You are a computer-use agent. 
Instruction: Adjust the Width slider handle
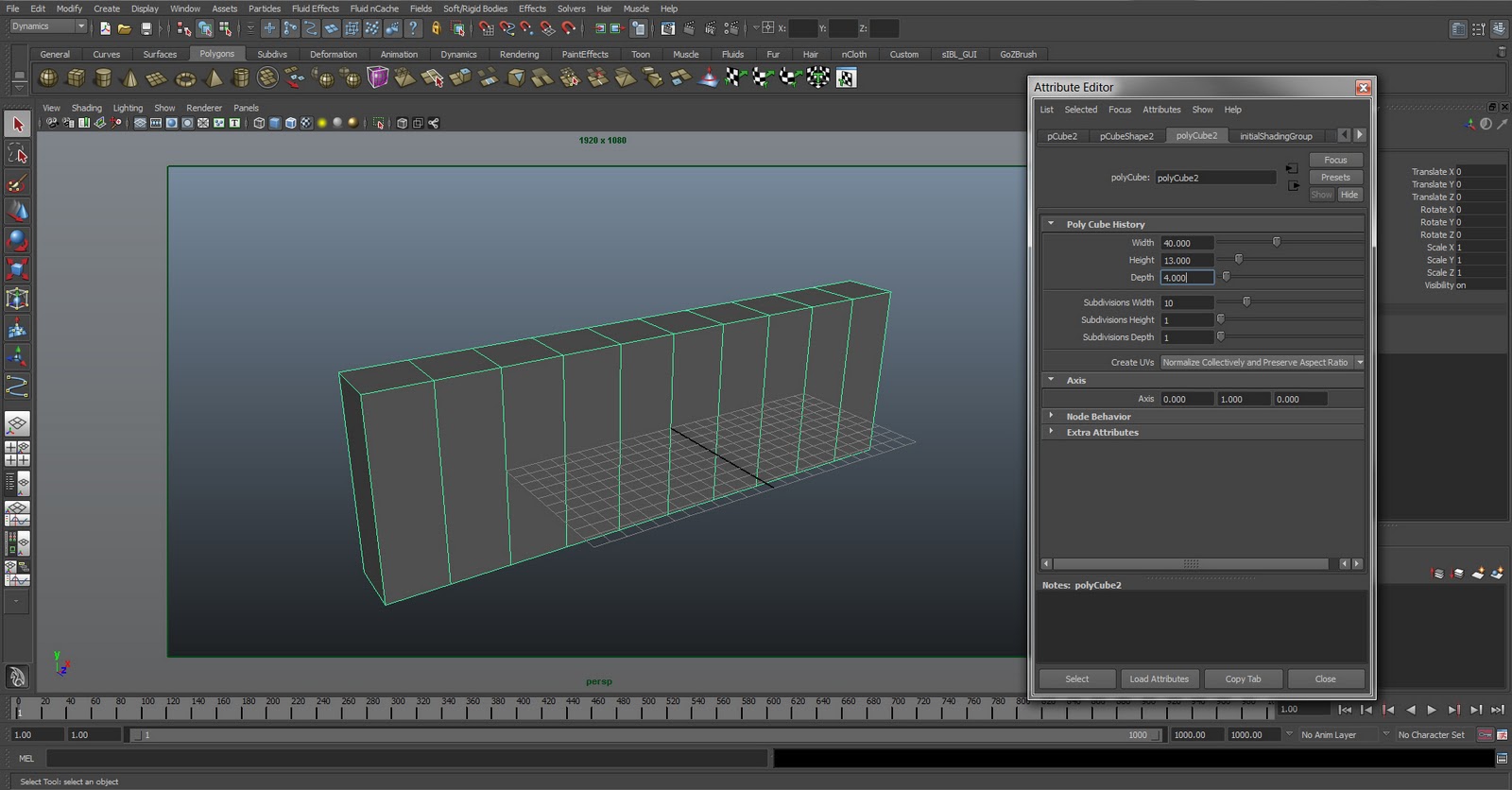pos(1276,242)
